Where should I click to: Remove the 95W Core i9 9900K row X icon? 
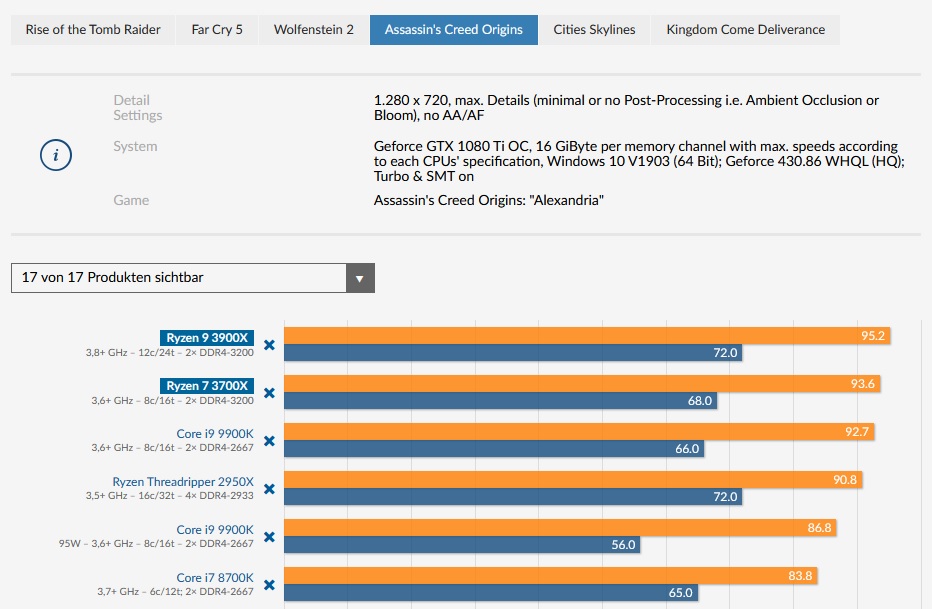click(269, 537)
